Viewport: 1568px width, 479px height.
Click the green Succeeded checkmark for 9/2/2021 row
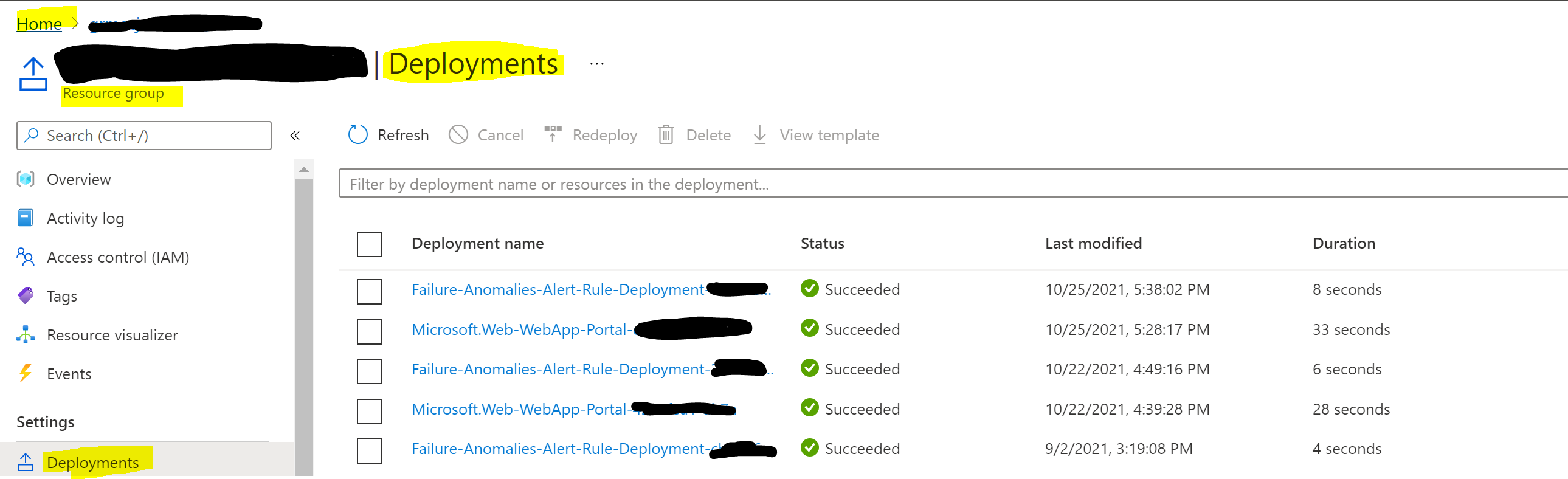click(x=810, y=448)
